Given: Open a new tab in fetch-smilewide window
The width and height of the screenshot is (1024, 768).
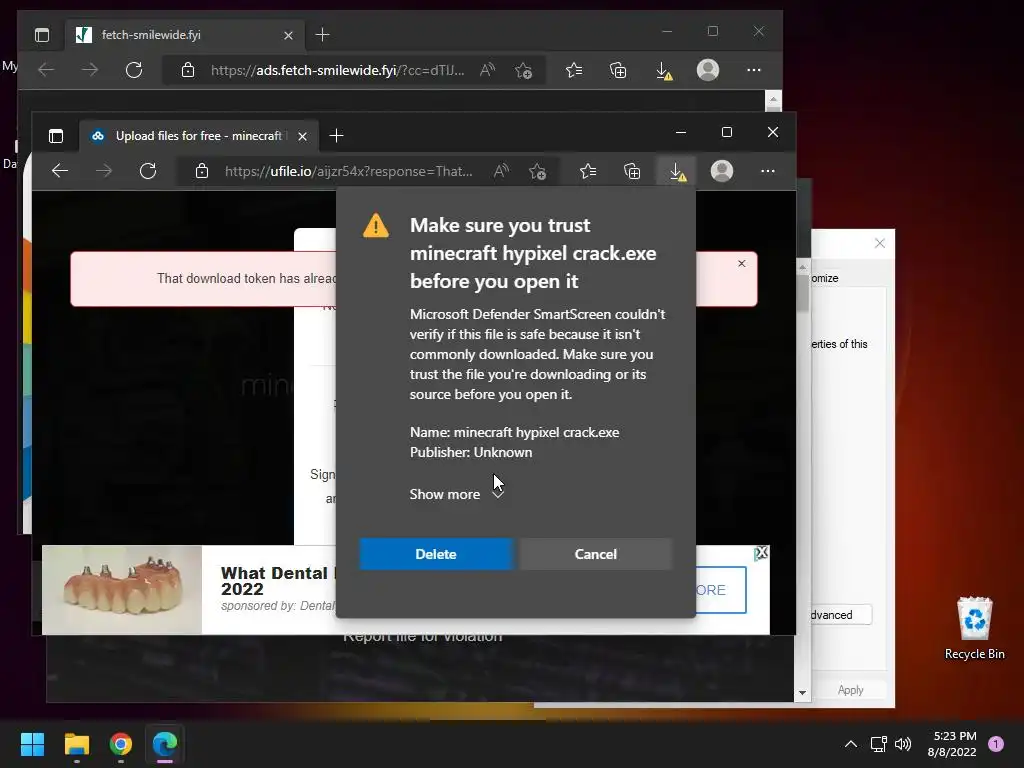Looking at the screenshot, I should click(323, 35).
